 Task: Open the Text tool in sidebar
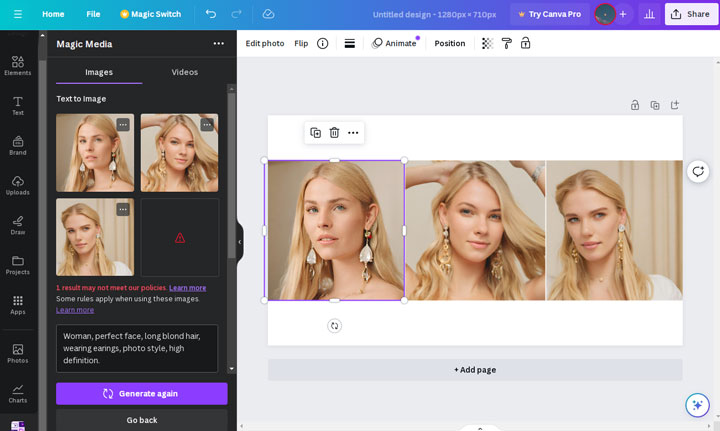tap(18, 106)
